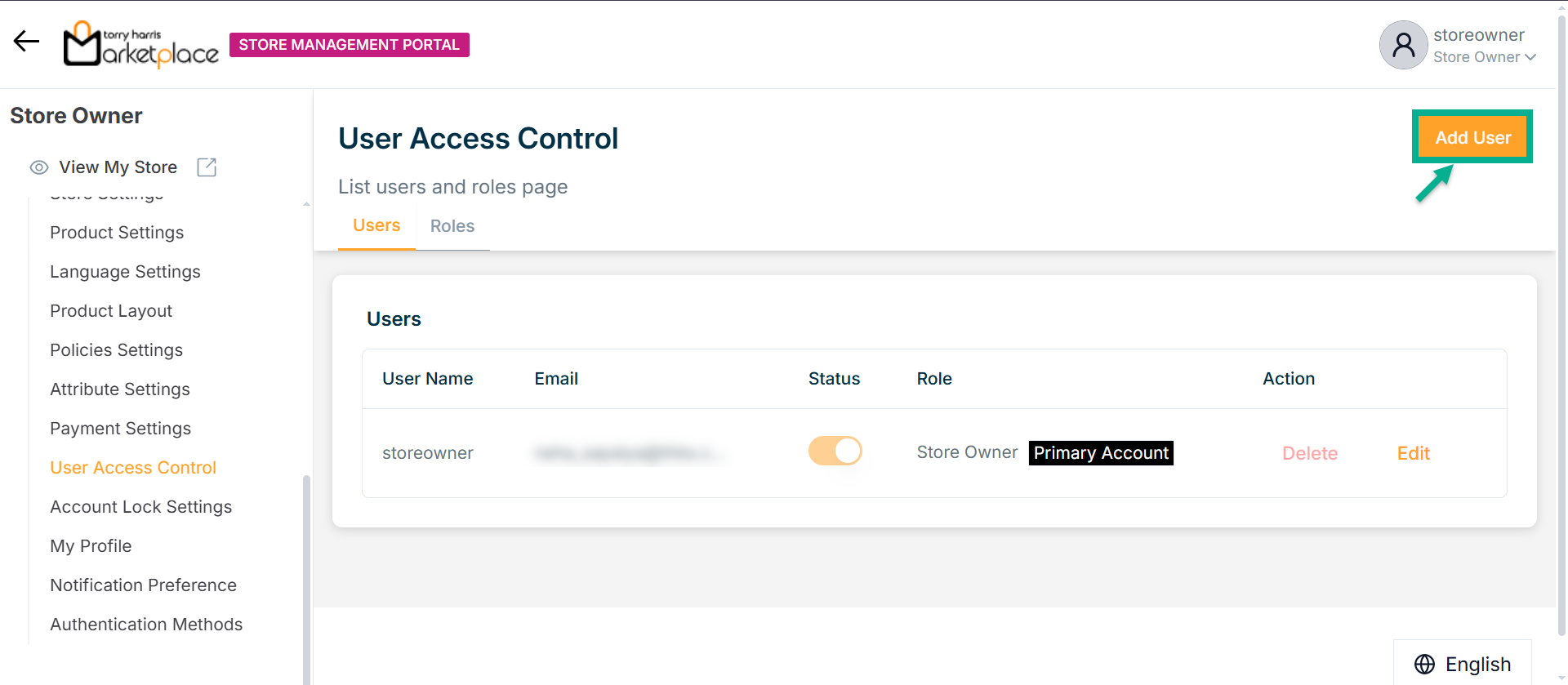
Task: Delete the storeowner user
Action: point(1309,453)
